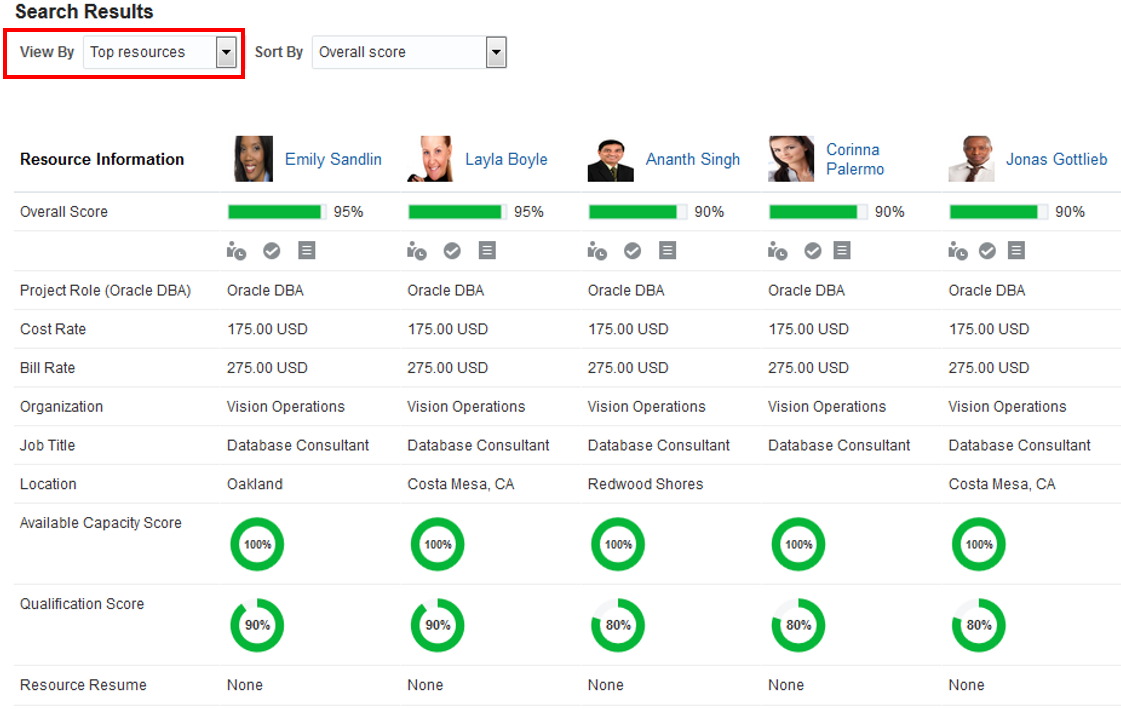This screenshot has height=709, width=1121.
Task: Click the Search Results heading
Action: (84, 12)
